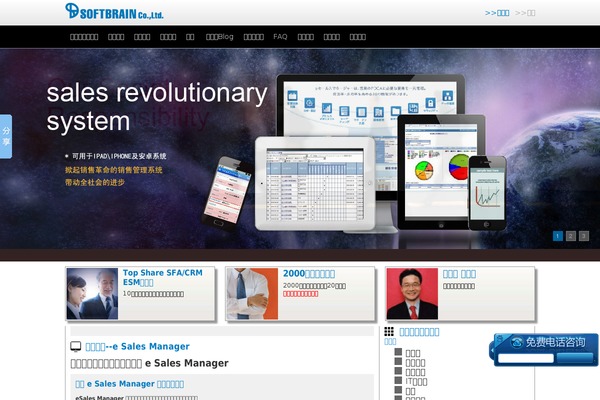
Task: Open the 分享 share tab on the left edge
Action: [x=6, y=136]
